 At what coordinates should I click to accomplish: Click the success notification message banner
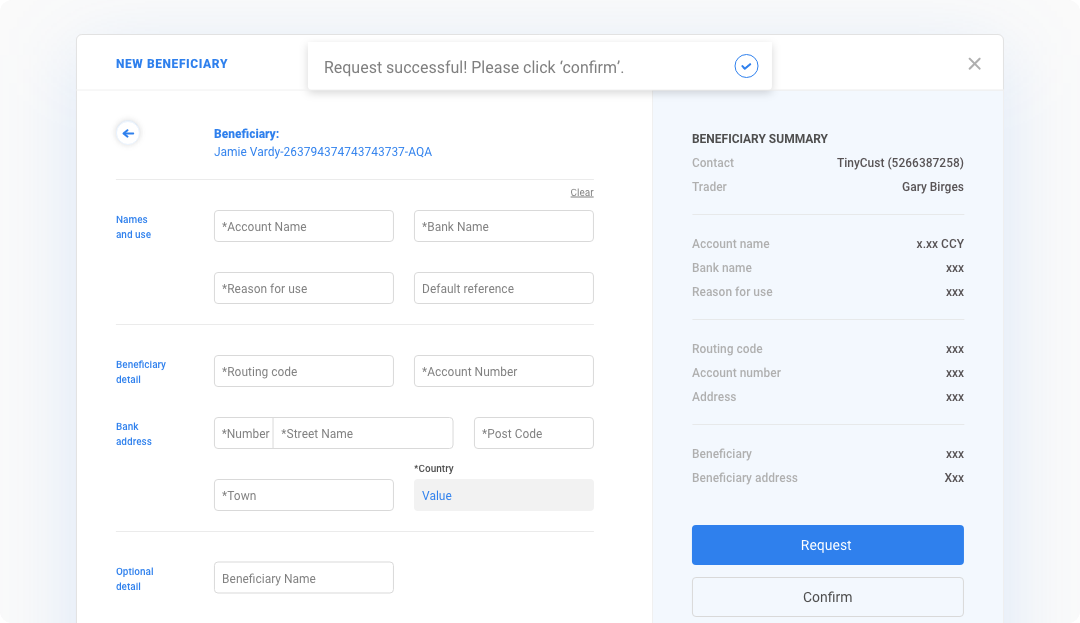(539, 66)
